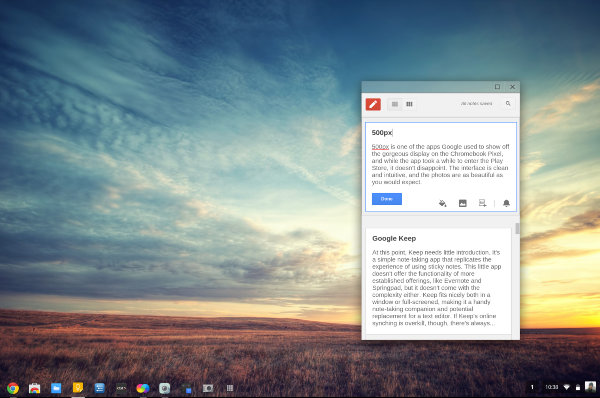Click the user avatar in system tray
The image size is (600, 398).
point(590,387)
